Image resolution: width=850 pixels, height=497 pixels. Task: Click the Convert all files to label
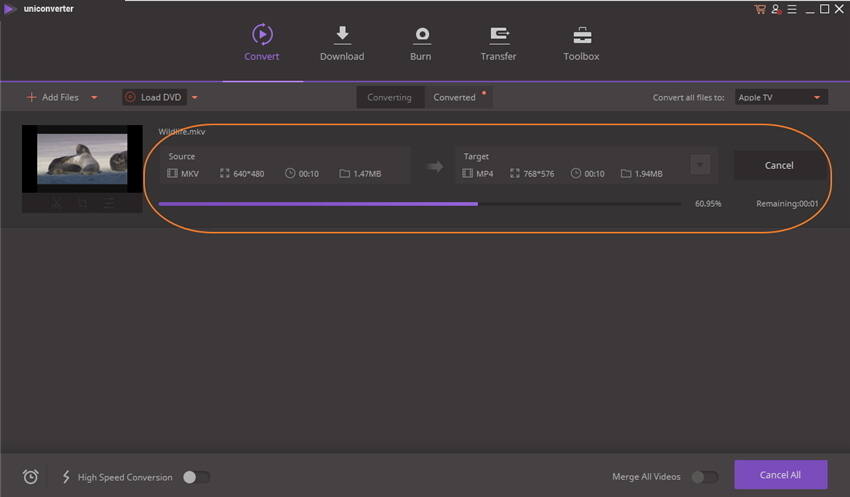(688, 98)
